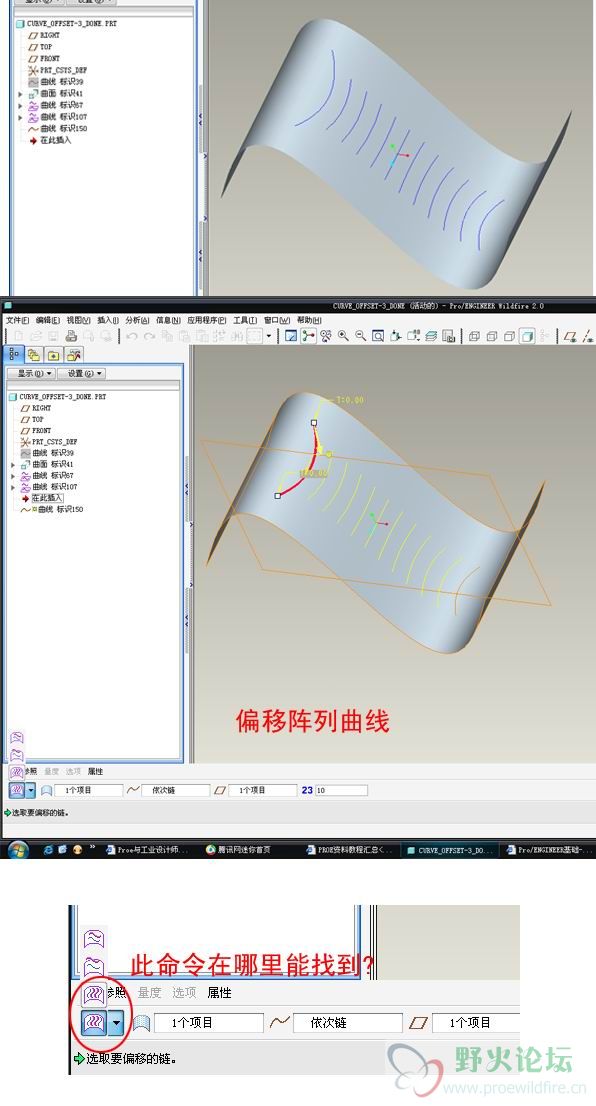Click the 属性 tab in the dashboard

pyautogui.click(x=95, y=772)
